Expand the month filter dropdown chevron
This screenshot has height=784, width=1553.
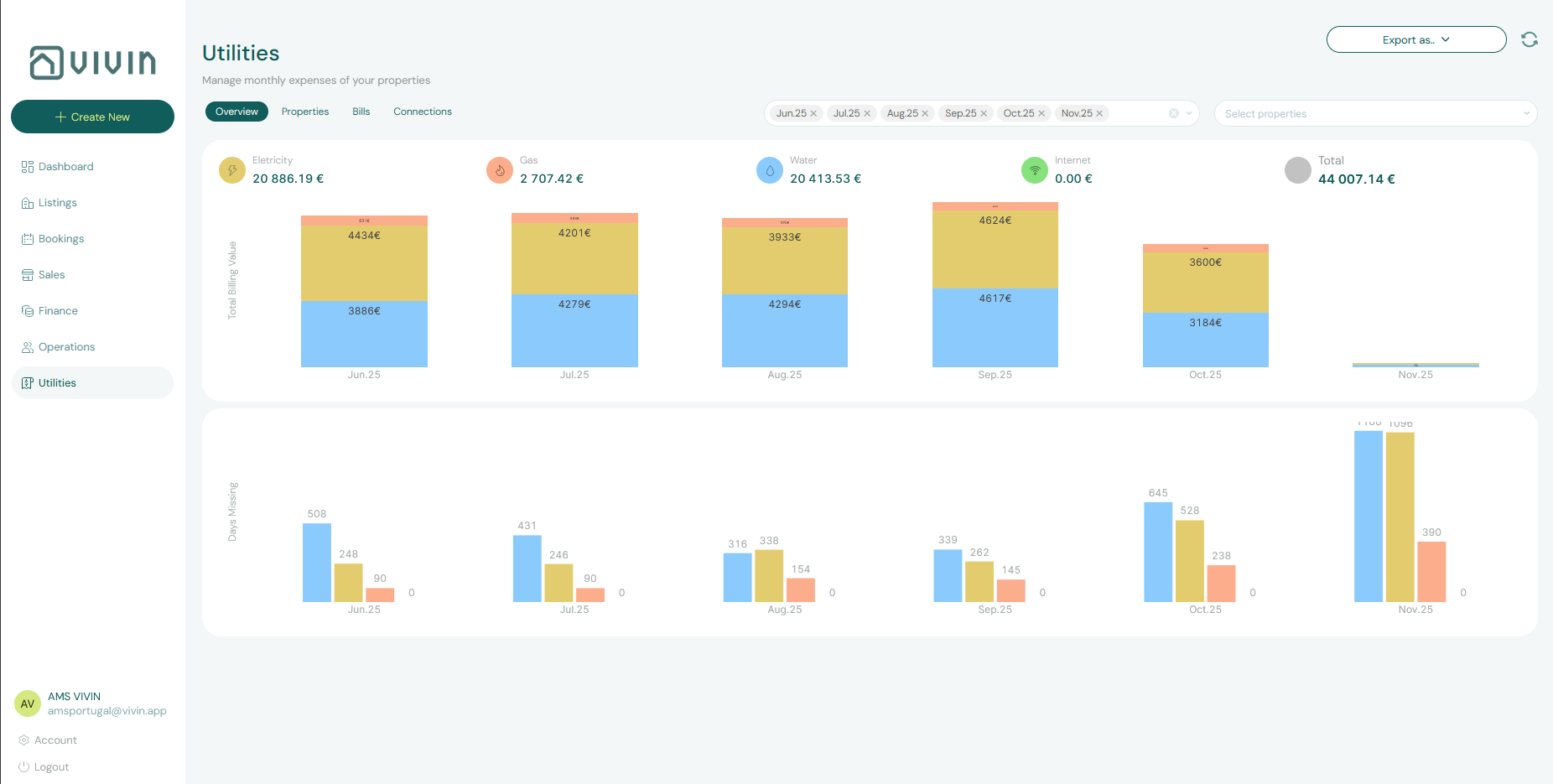pos(1187,112)
